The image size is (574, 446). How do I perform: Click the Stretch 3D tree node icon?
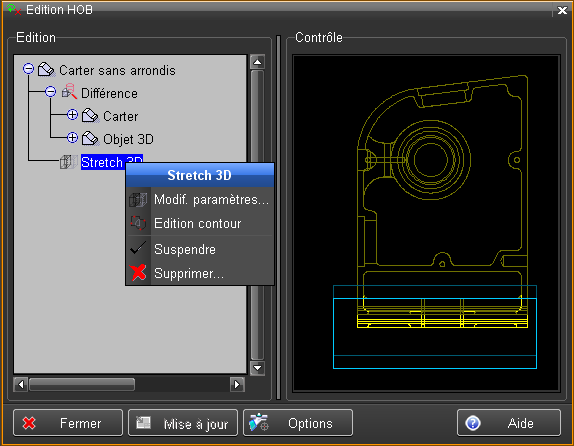pyautogui.click(x=68, y=162)
